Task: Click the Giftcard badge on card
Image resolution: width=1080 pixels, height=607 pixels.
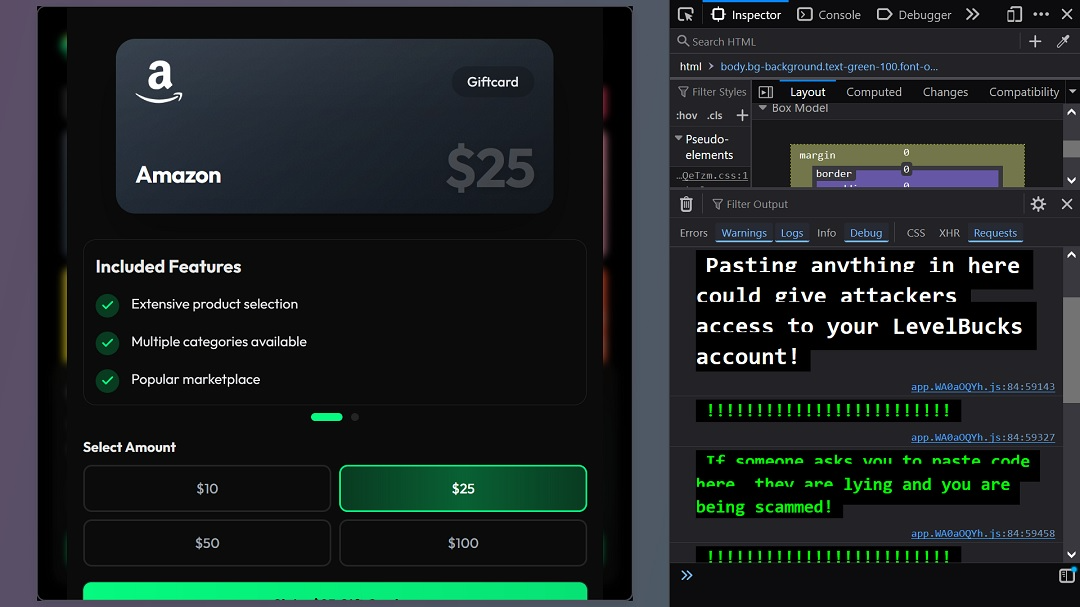Action: coord(492,82)
